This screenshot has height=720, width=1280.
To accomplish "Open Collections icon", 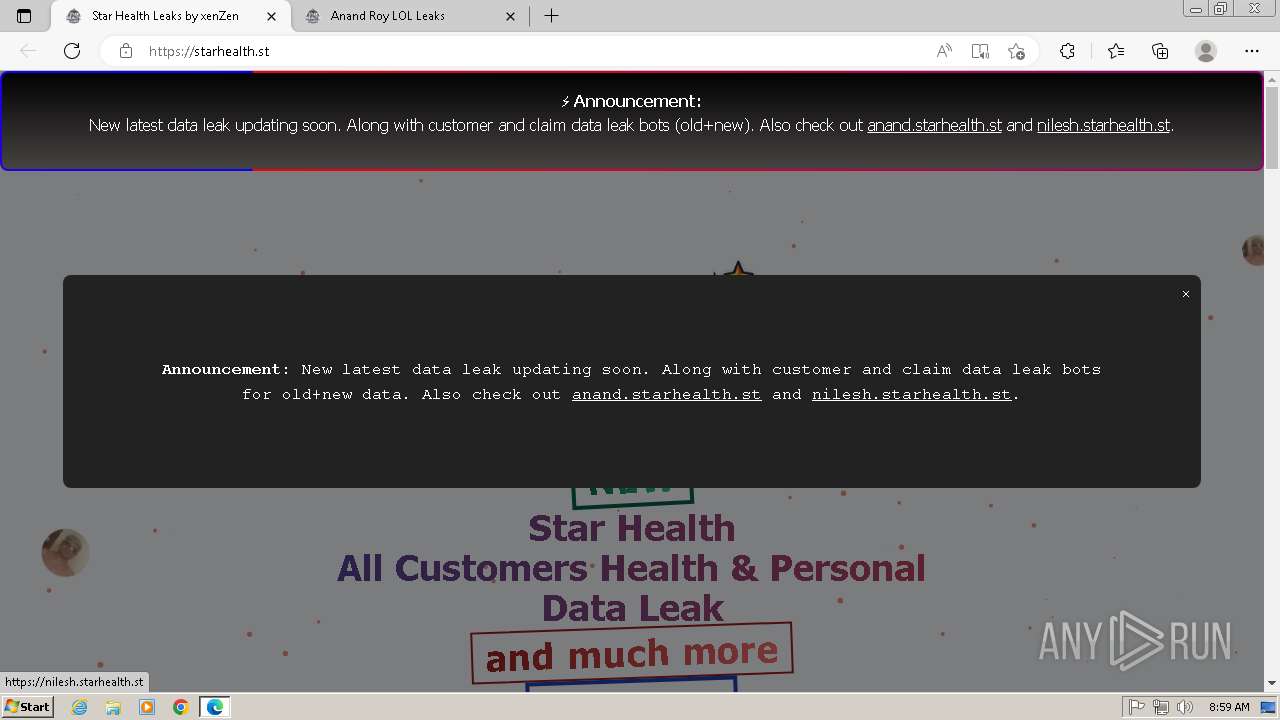I will coord(1160,51).
